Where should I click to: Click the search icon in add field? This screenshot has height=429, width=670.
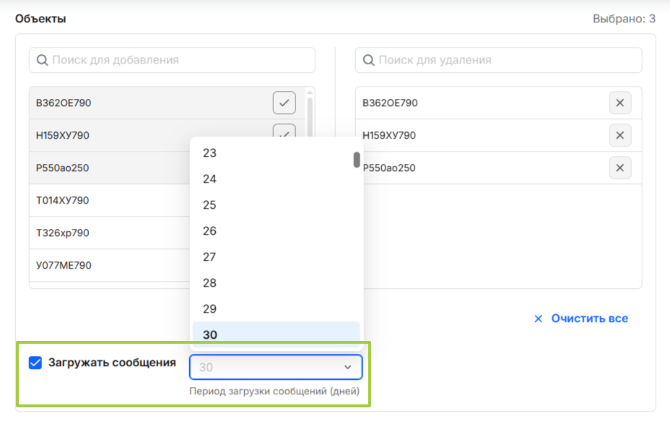pos(42,60)
